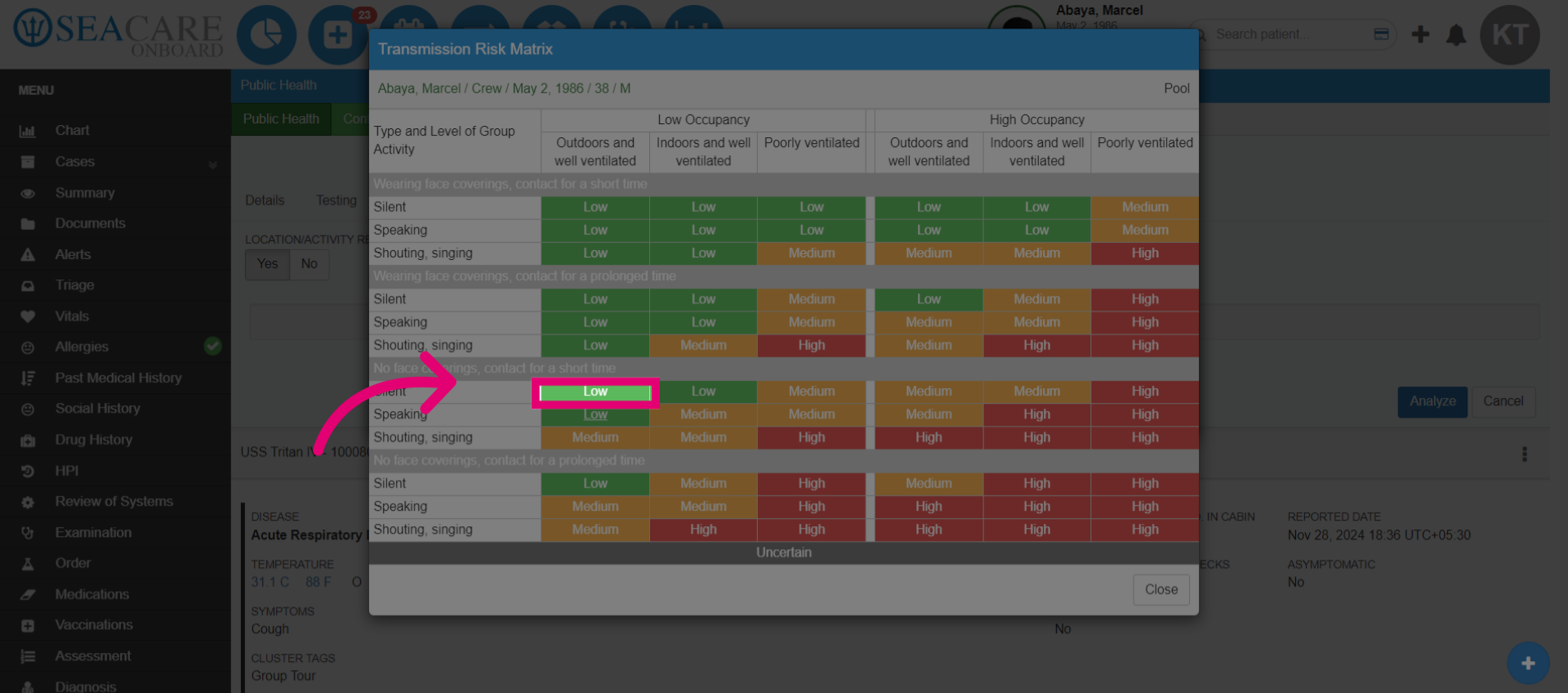The image size is (1568, 693).
Task: Click the Analyze button
Action: 1432,401
